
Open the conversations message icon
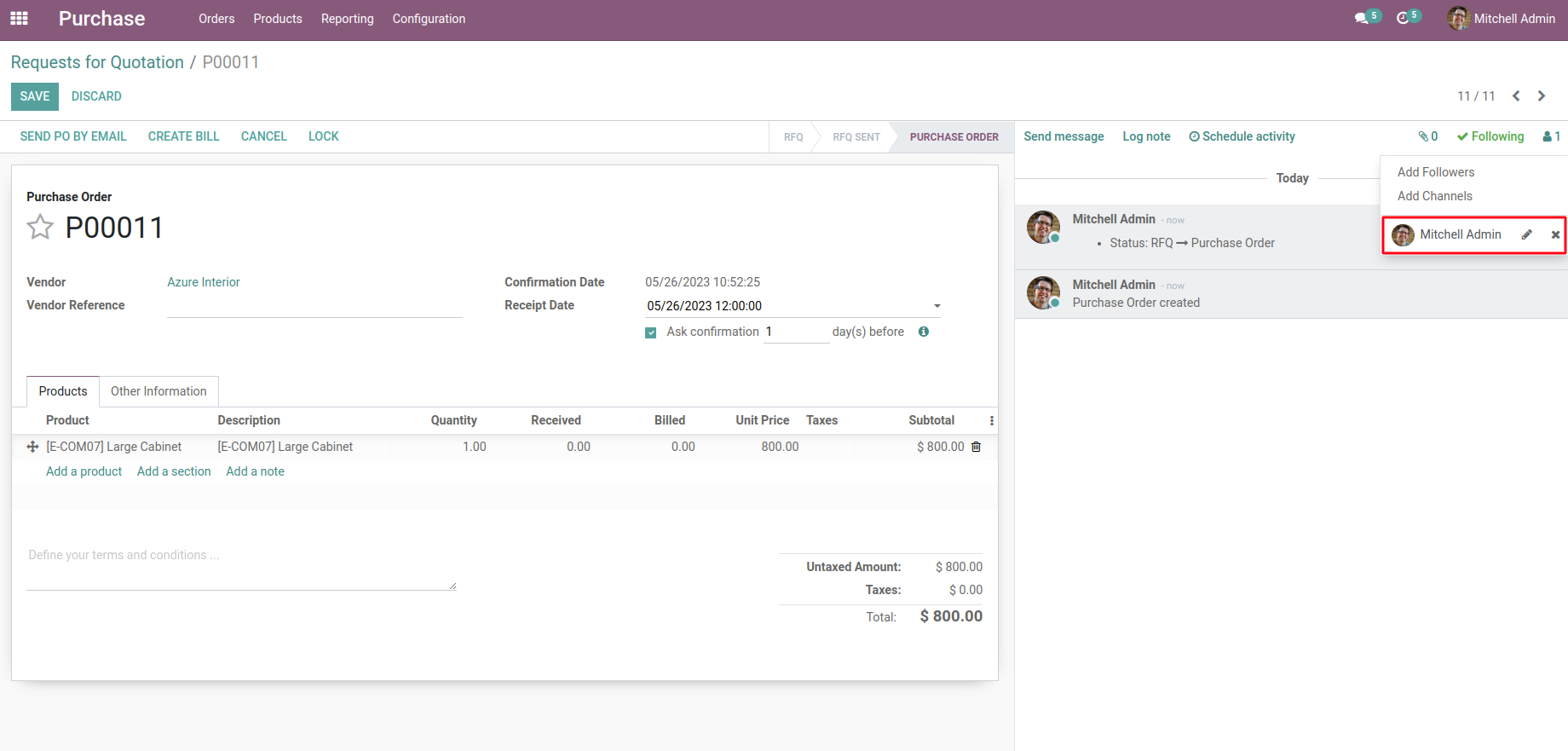click(1362, 18)
